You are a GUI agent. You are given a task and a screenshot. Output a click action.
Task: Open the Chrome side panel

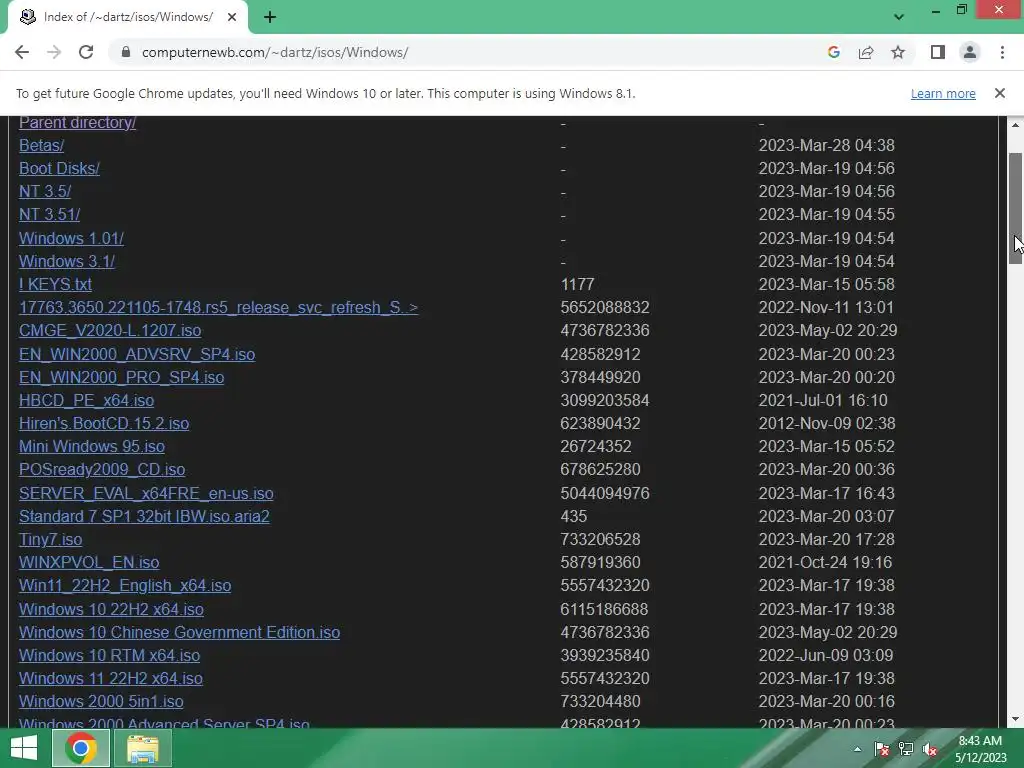pyautogui.click(x=938, y=52)
